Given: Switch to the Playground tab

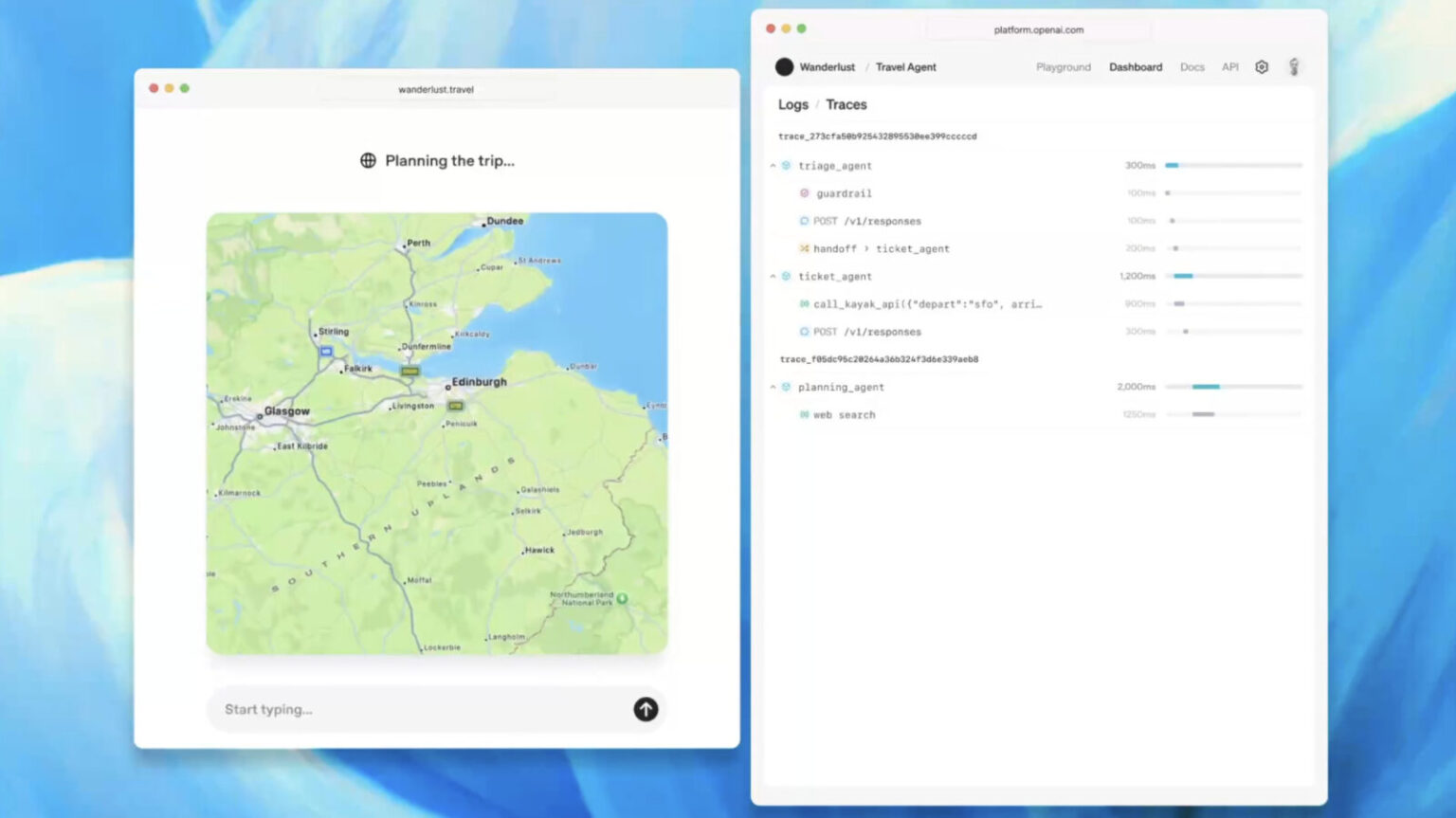Looking at the screenshot, I should point(1063,67).
